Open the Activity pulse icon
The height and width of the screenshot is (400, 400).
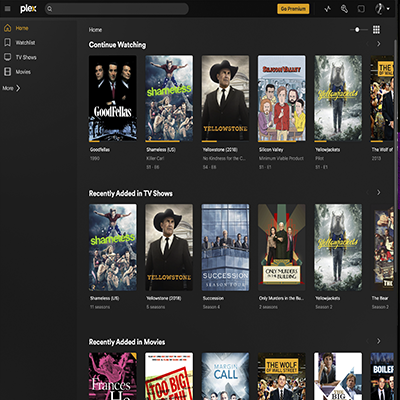pos(328,9)
